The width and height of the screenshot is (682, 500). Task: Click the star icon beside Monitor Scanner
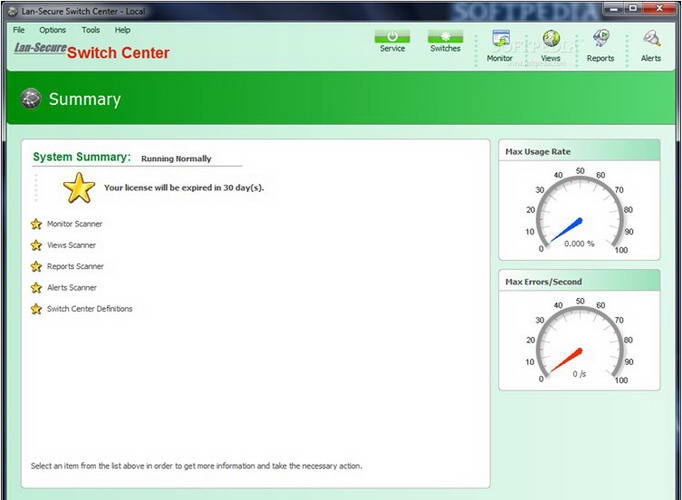click(37, 224)
